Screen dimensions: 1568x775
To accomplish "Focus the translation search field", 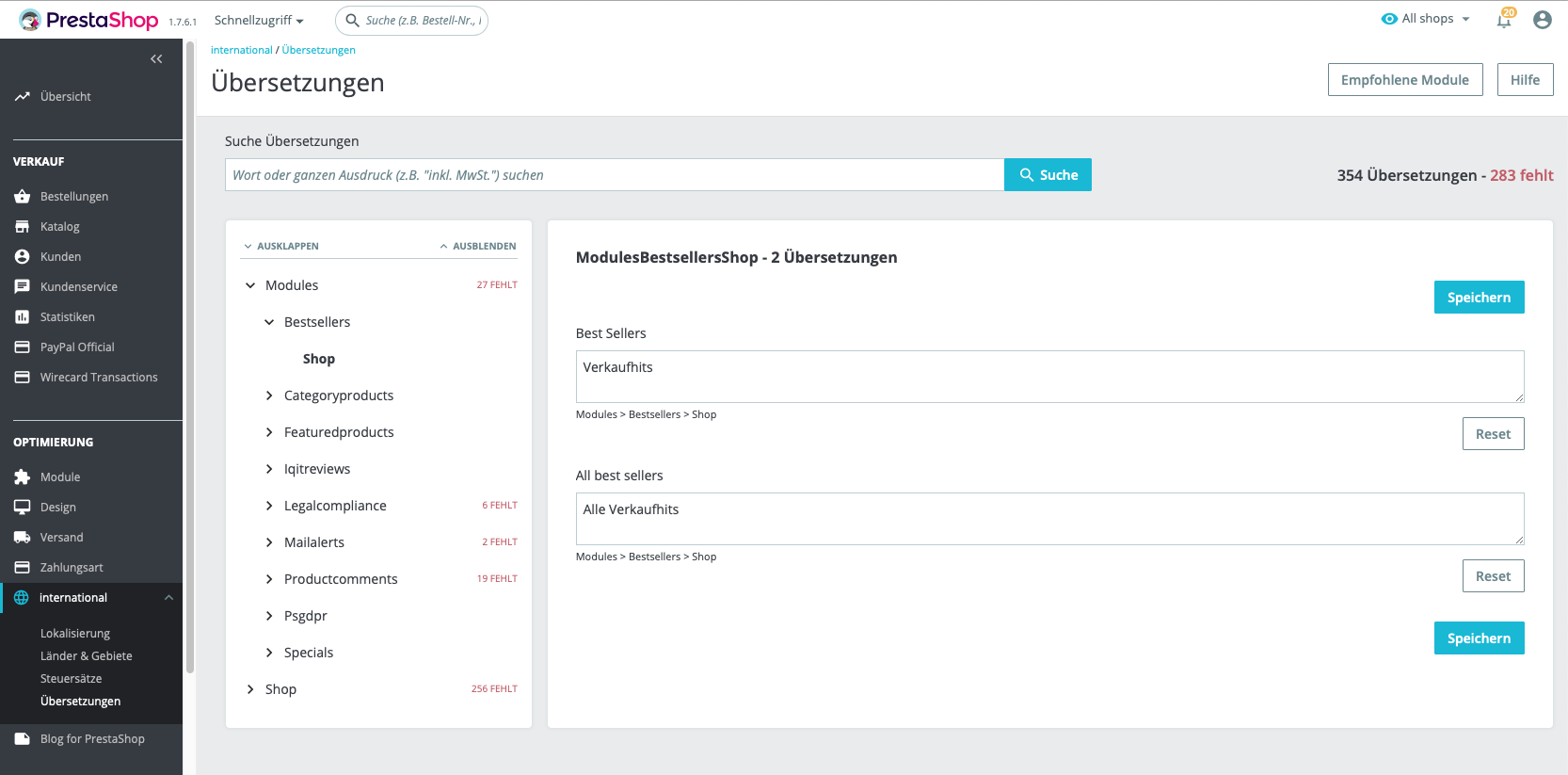I will coord(615,175).
